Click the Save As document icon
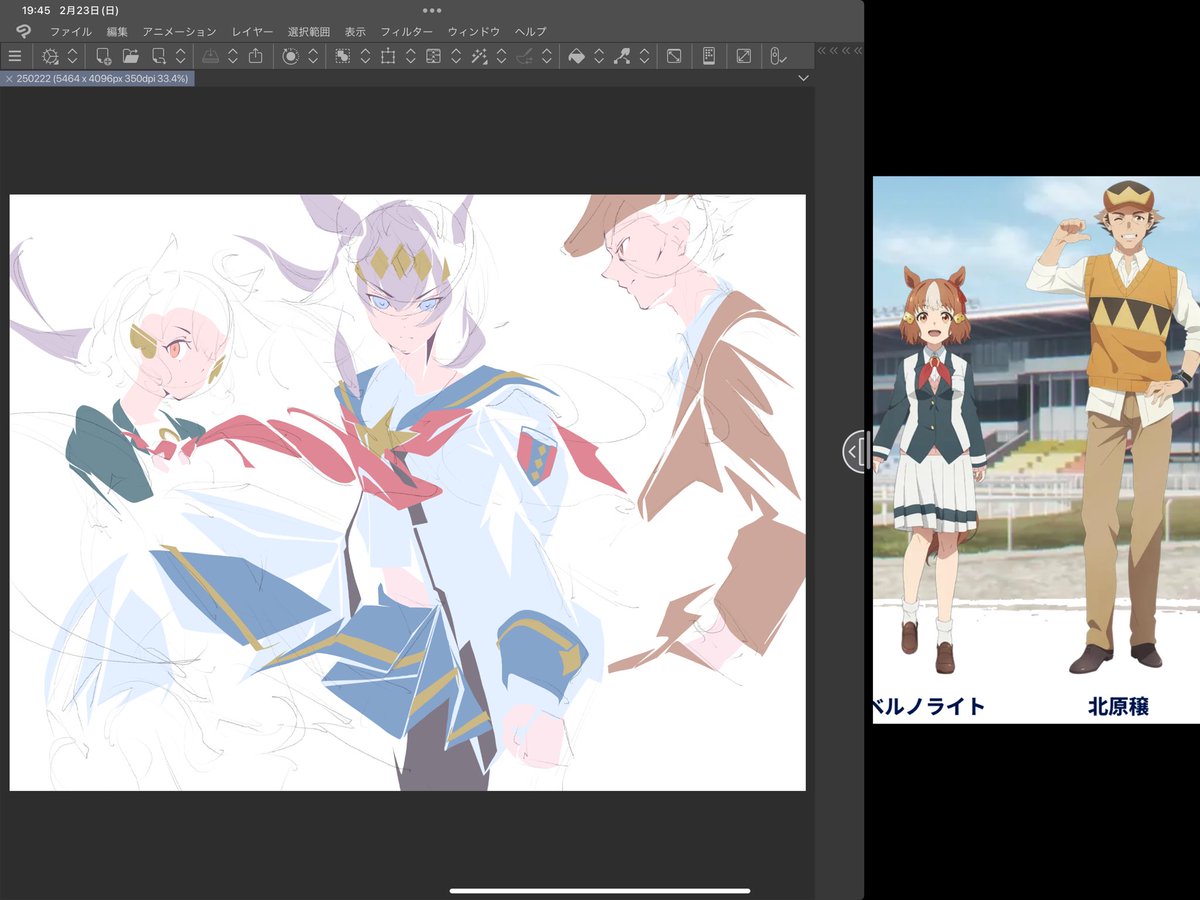The image size is (1200, 900). pyautogui.click(x=158, y=57)
